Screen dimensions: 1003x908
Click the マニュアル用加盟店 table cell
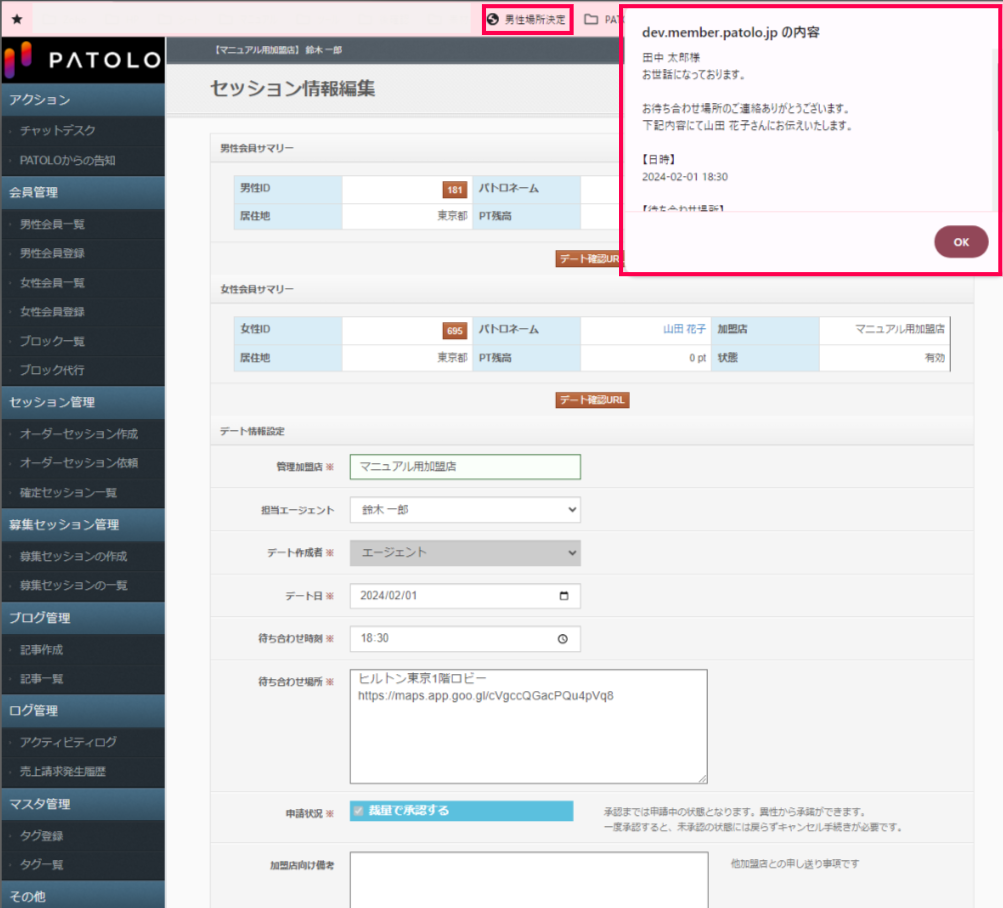click(884, 329)
